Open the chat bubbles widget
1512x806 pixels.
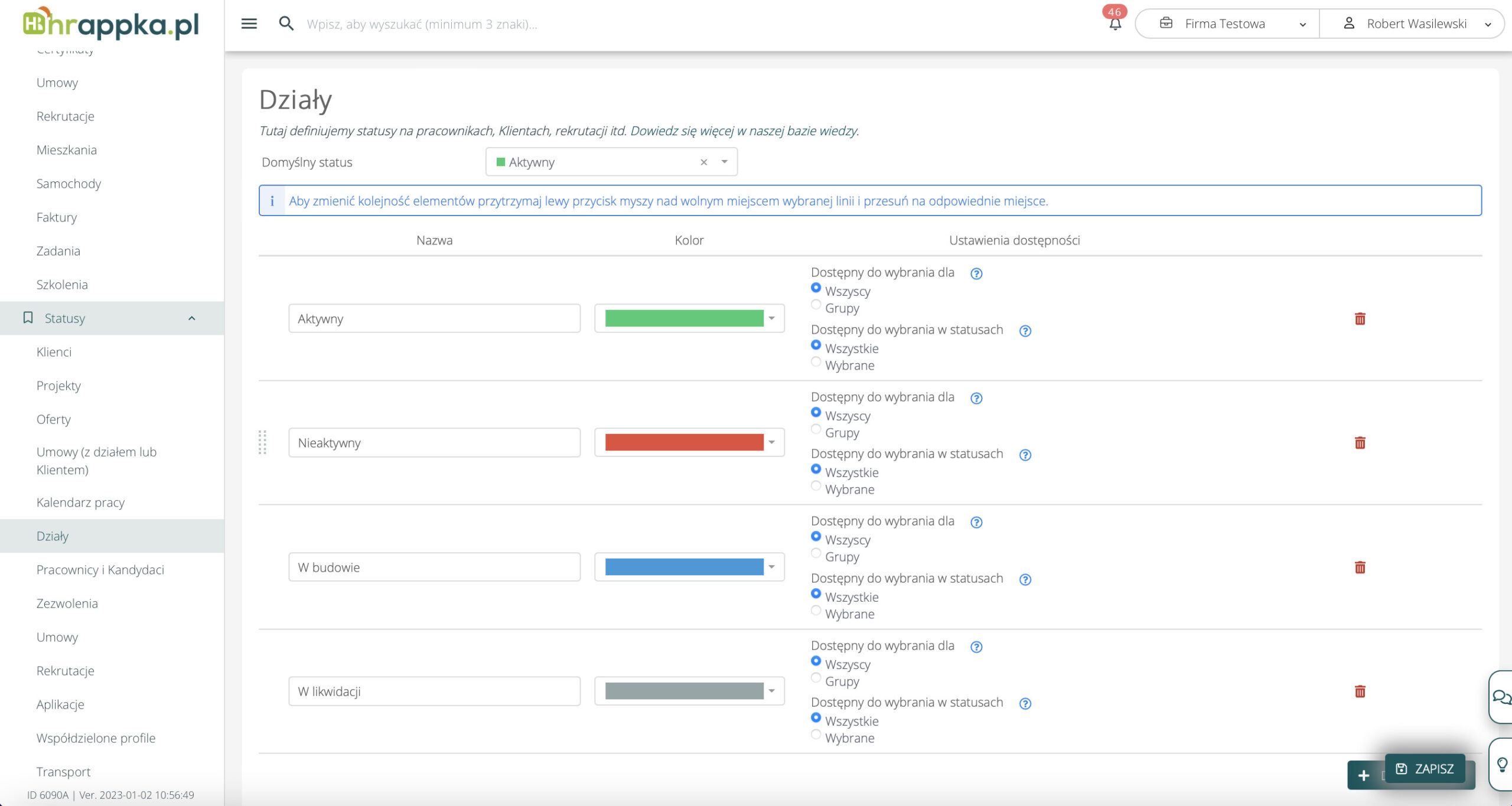click(x=1501, y=697)
